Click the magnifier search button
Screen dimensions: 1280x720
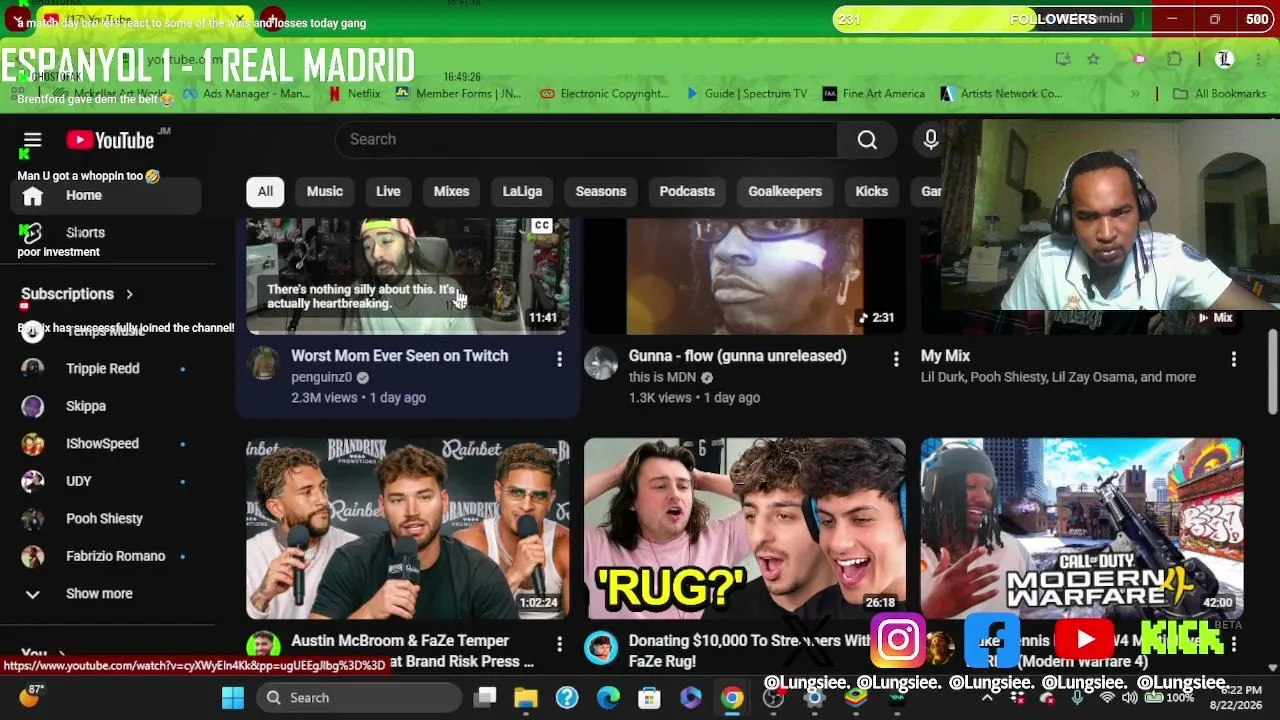867,140
